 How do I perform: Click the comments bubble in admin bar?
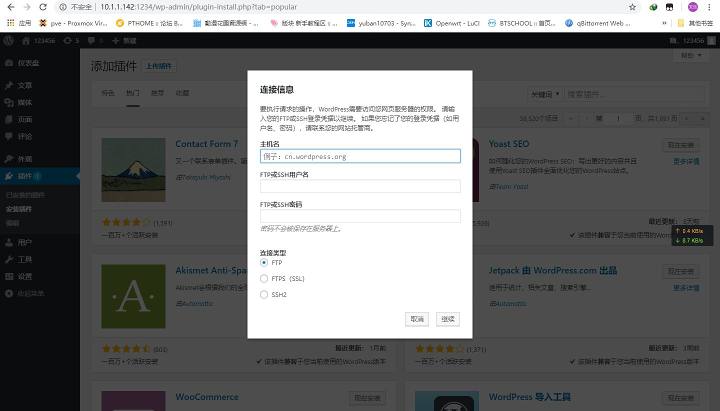(95, 40)
